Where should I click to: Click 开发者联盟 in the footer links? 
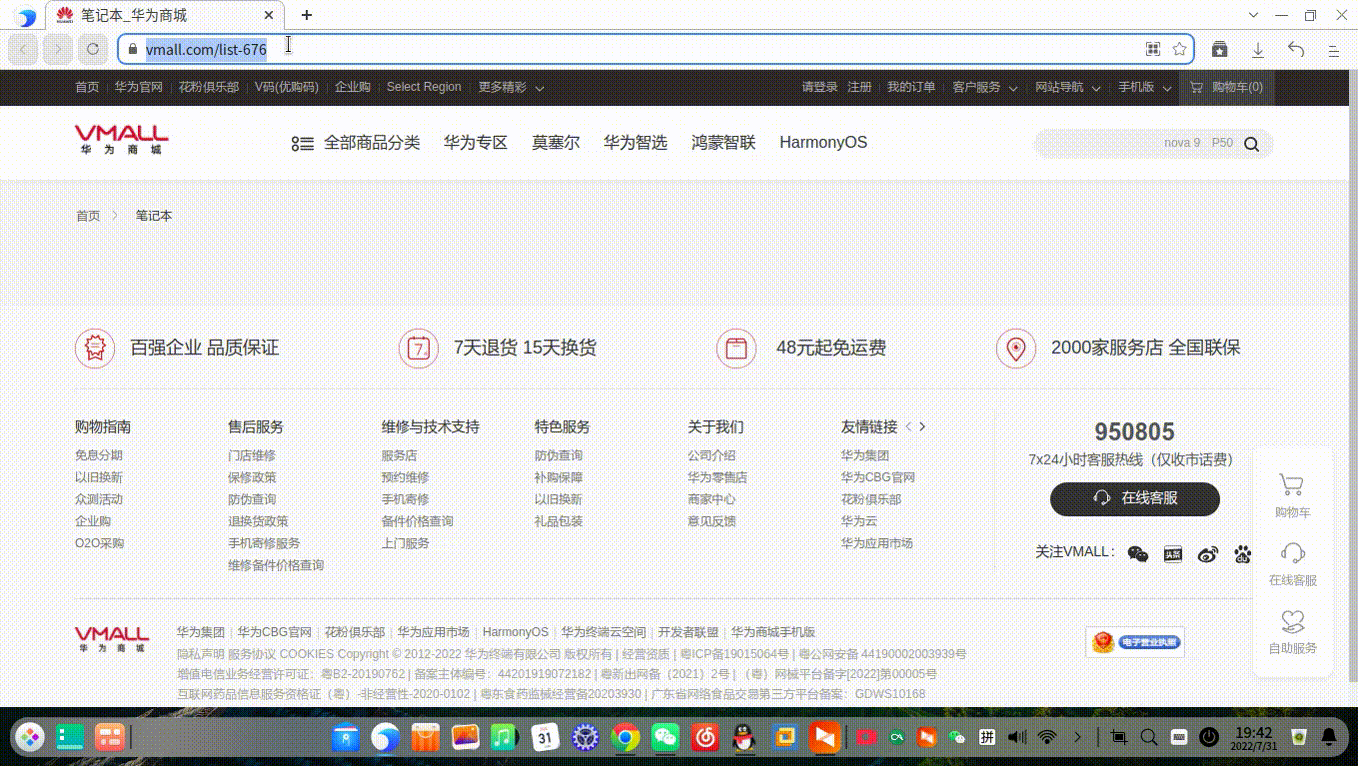point(688,632)
